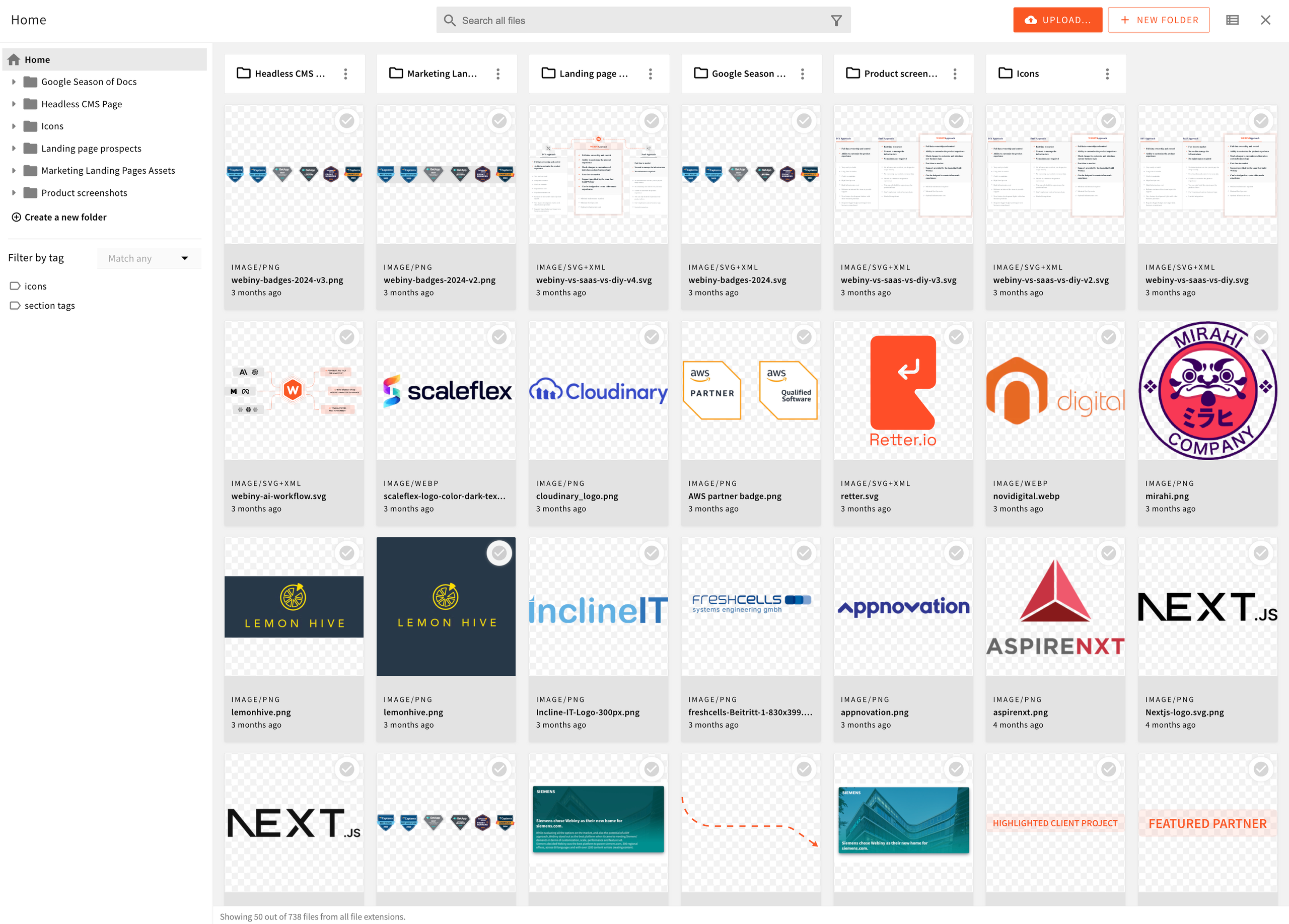Click the filter funnel icon in search bar
Viewport: 1289px width, 924px height.
pyautogui.click(x=836, y=21)
